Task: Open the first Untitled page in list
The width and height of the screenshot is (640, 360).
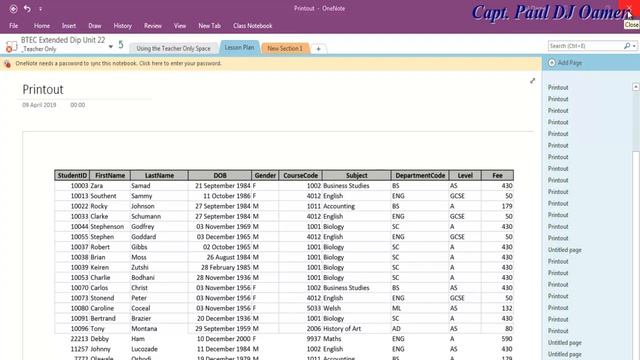Action: 564,250
